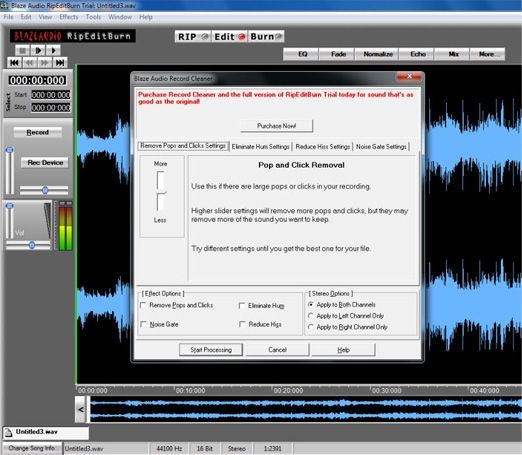Cancel the Record Cleaner dialog
522x455 pixels.
pos(277,350)
